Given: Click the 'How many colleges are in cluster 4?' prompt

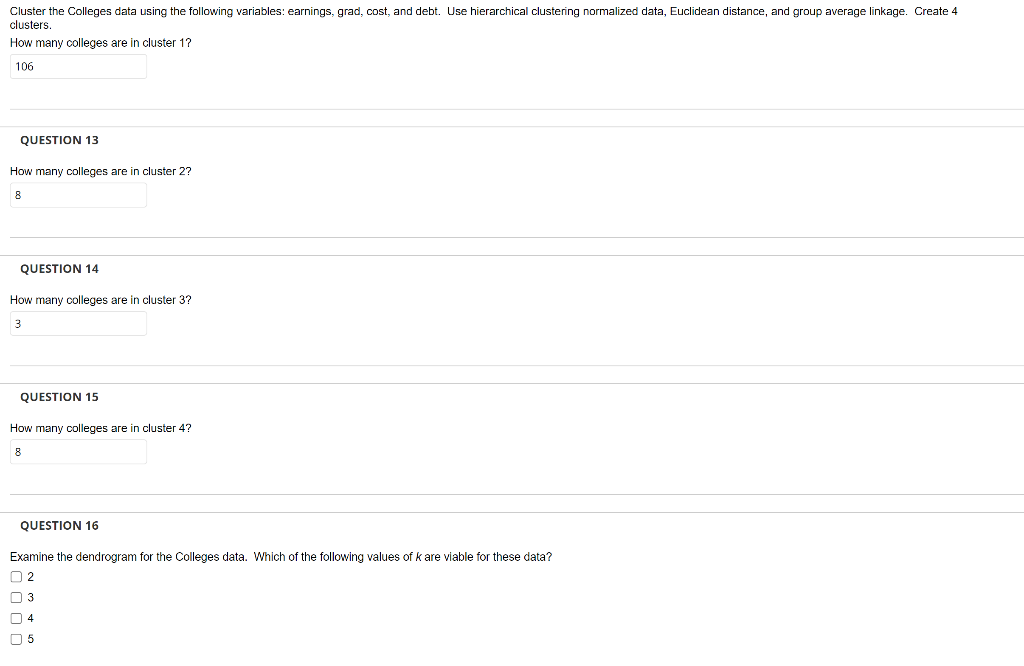Looking at the screenshot, I should click(100, 428).
